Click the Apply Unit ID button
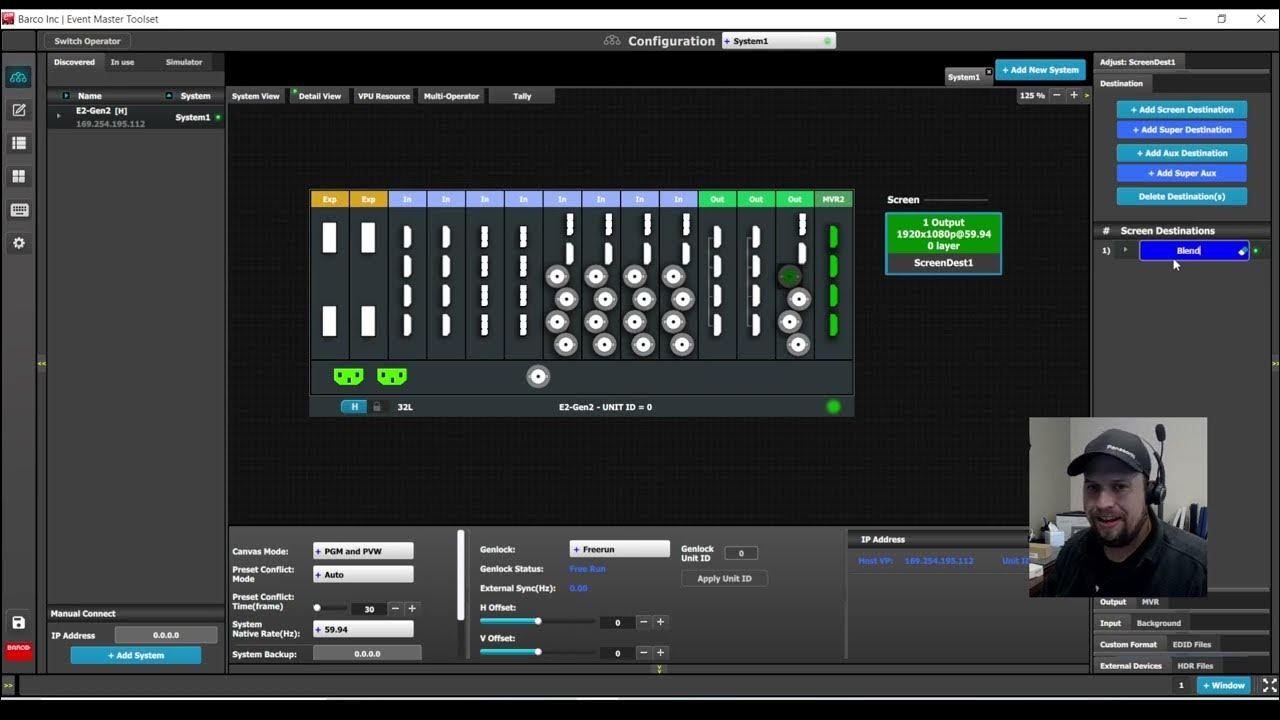 coord(724,579)
